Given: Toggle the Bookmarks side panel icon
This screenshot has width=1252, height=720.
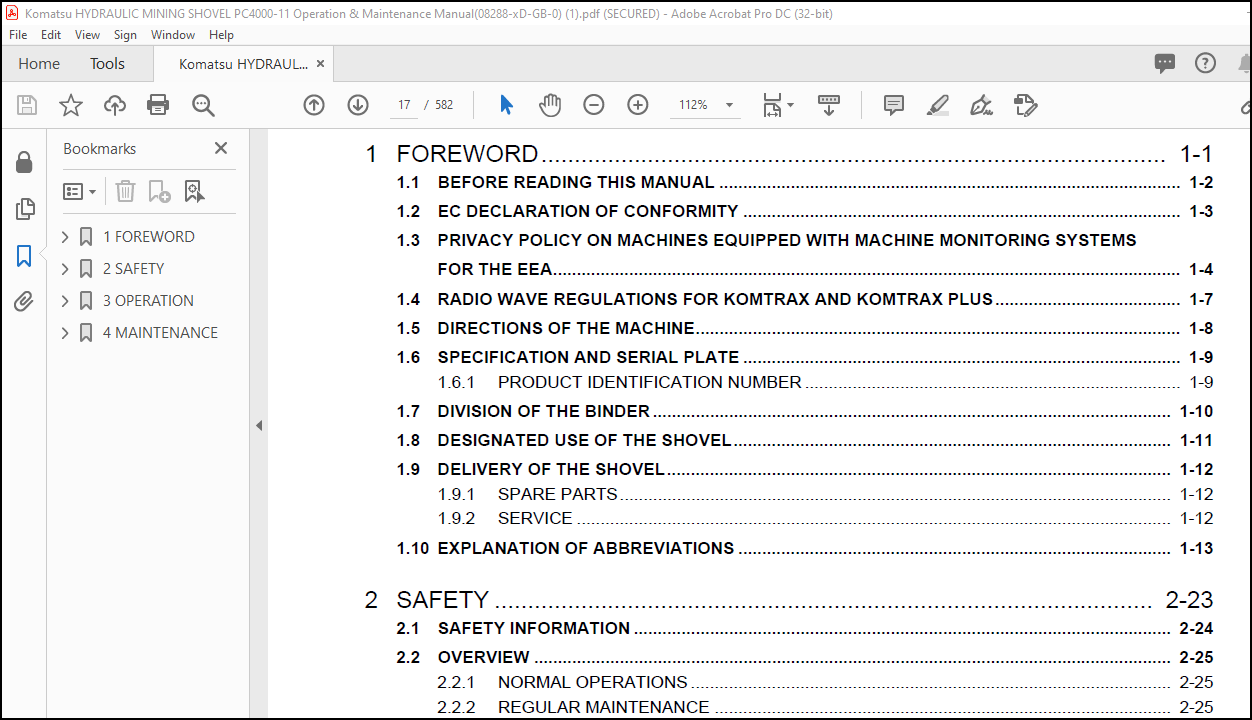Looking at the screenshot, I should click(25, 256).
